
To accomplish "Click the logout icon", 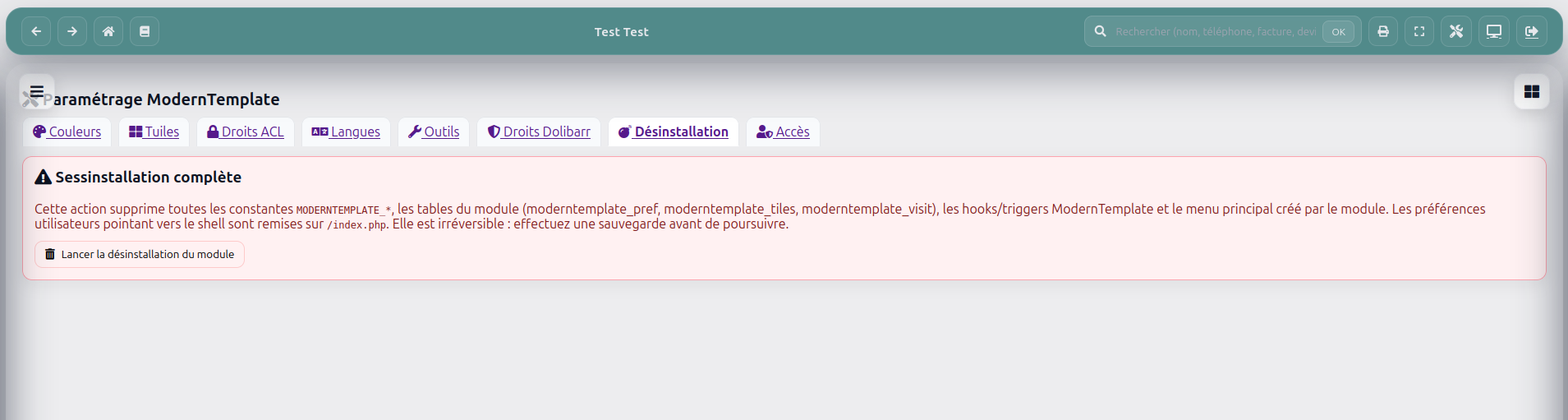I will (x=1532, y=31).
